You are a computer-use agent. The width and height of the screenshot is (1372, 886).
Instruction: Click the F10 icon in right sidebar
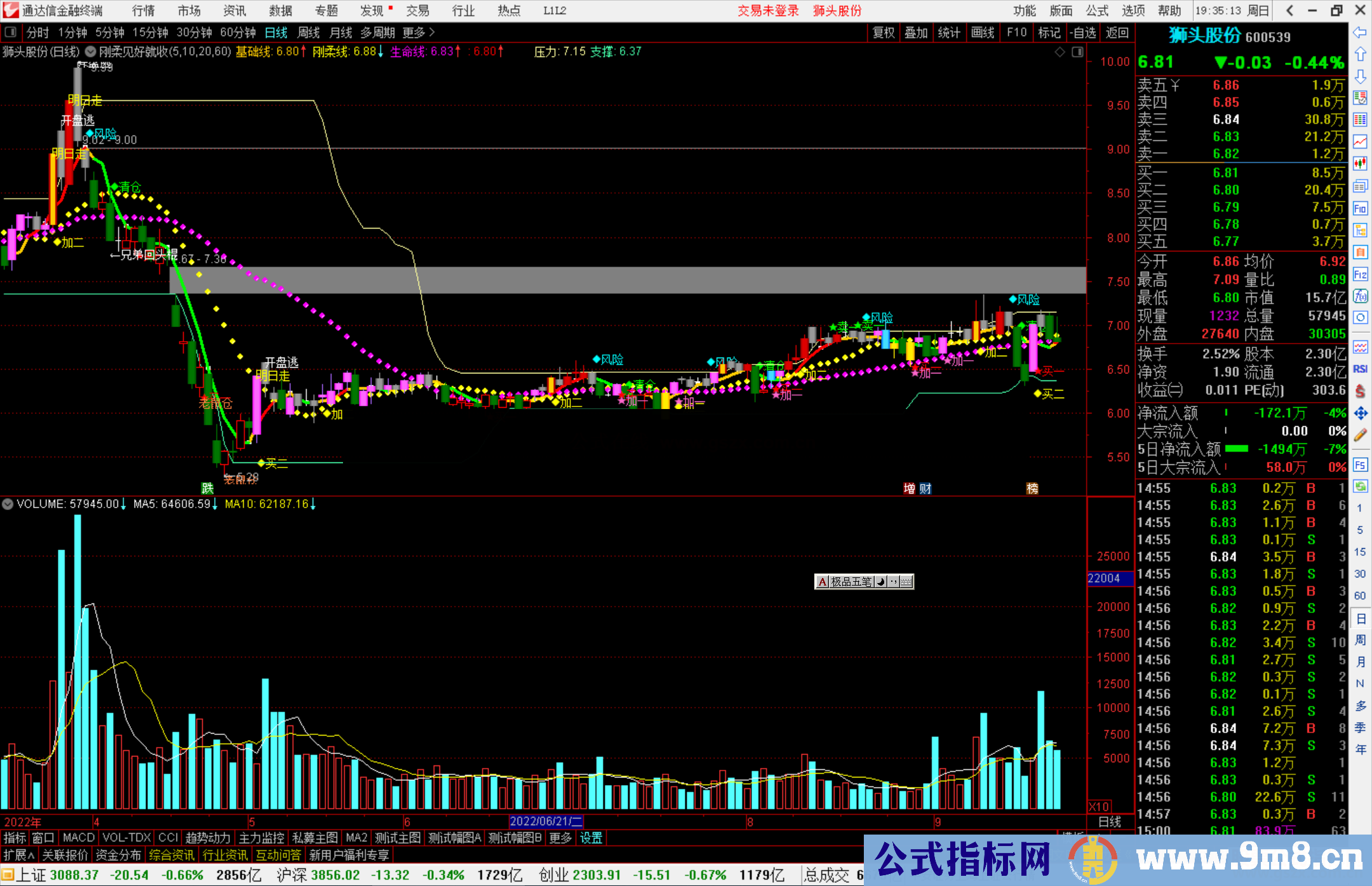[x=1360, y=208]
